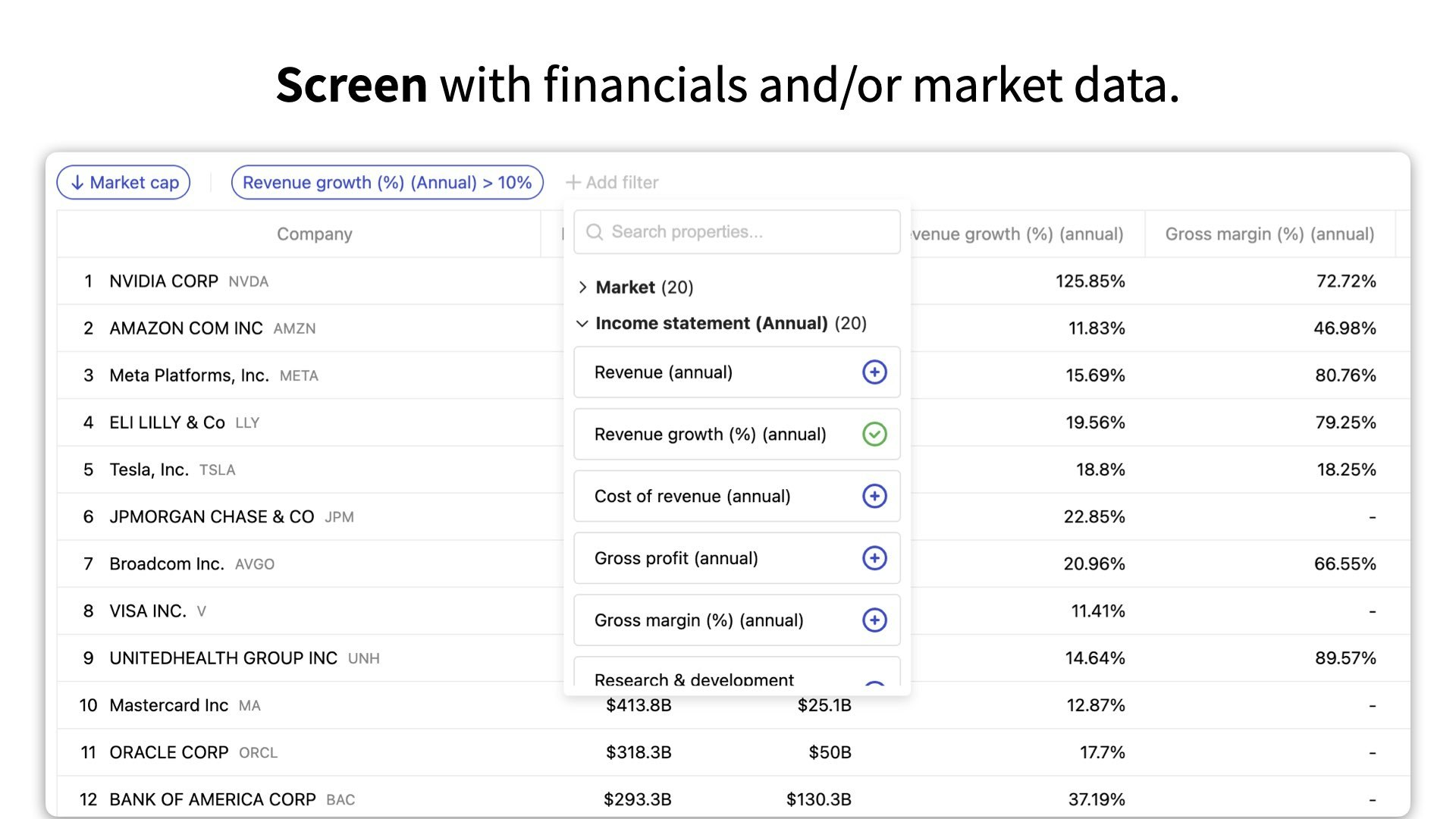The image size is (1456, 819).
Task: Click Gross margin (%) (annual) column header
Action: tap(1270, 234)
